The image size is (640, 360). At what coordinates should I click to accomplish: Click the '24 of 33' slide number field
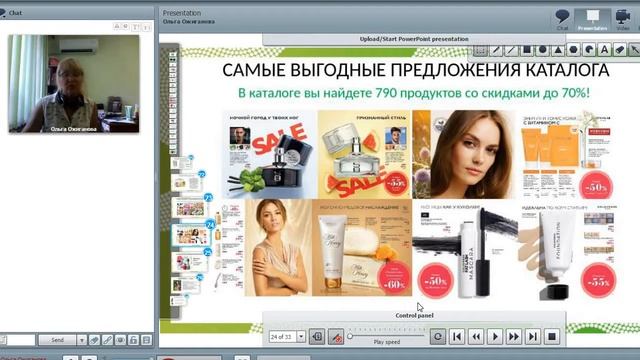pyautogui.click(x=282, y=337)
